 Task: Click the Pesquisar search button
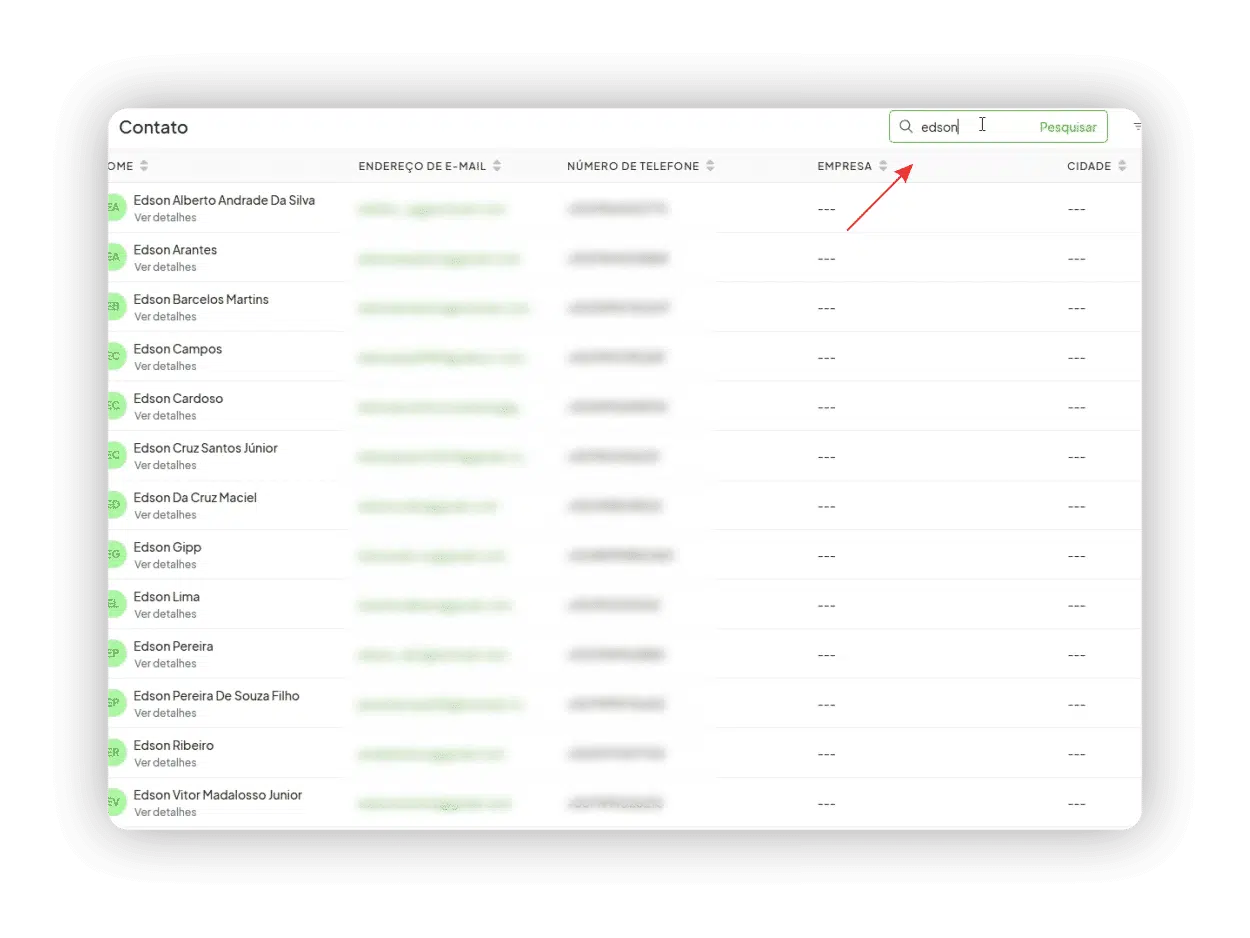pyautogui.click(x=1068, y=127)
